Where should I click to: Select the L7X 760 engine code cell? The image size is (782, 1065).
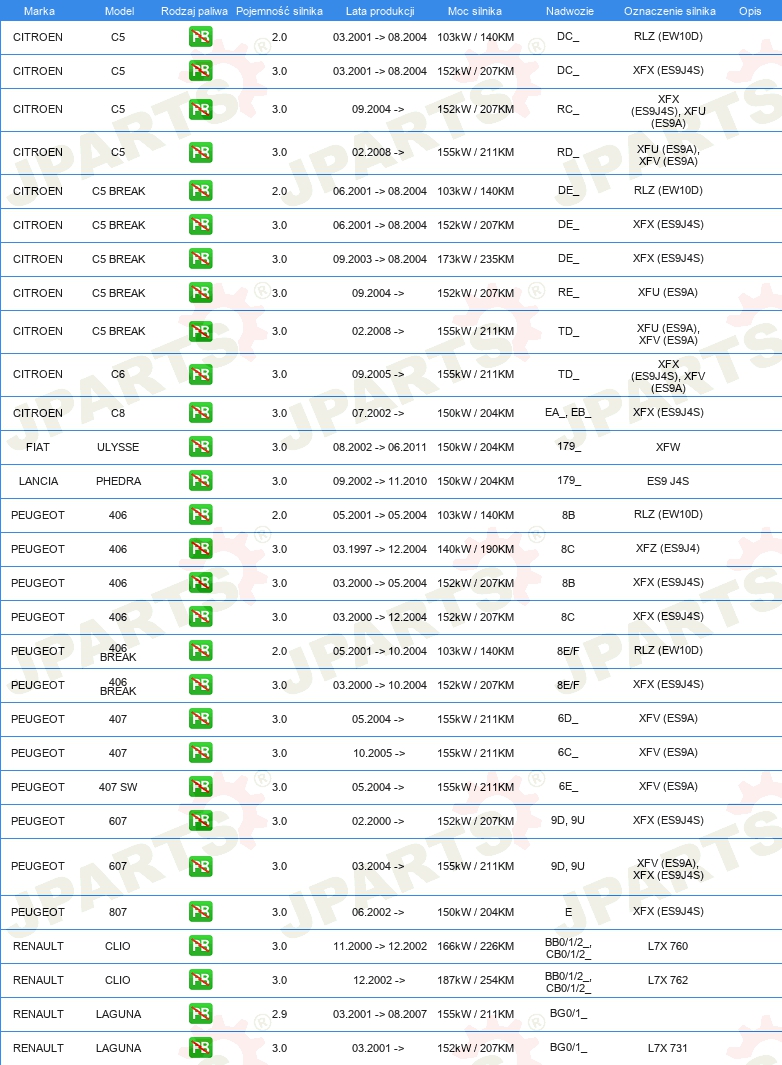(x=668, y=945)
